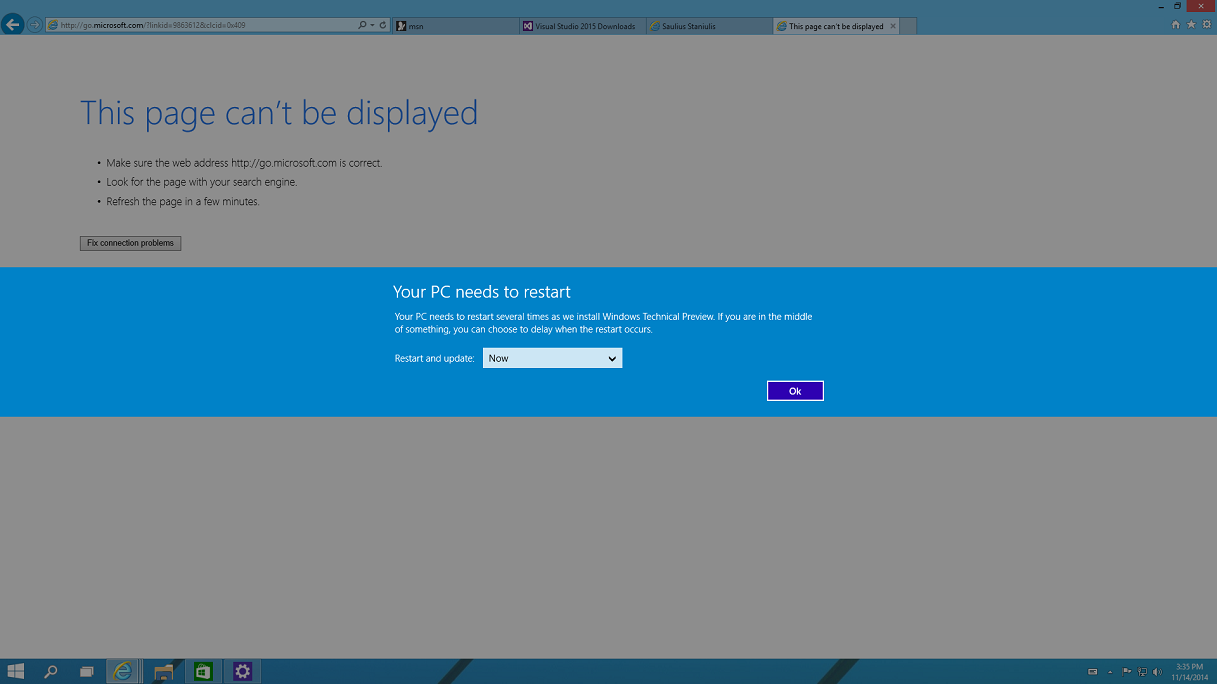
Task: Open the Windows Start button
Action: point(16,671)
